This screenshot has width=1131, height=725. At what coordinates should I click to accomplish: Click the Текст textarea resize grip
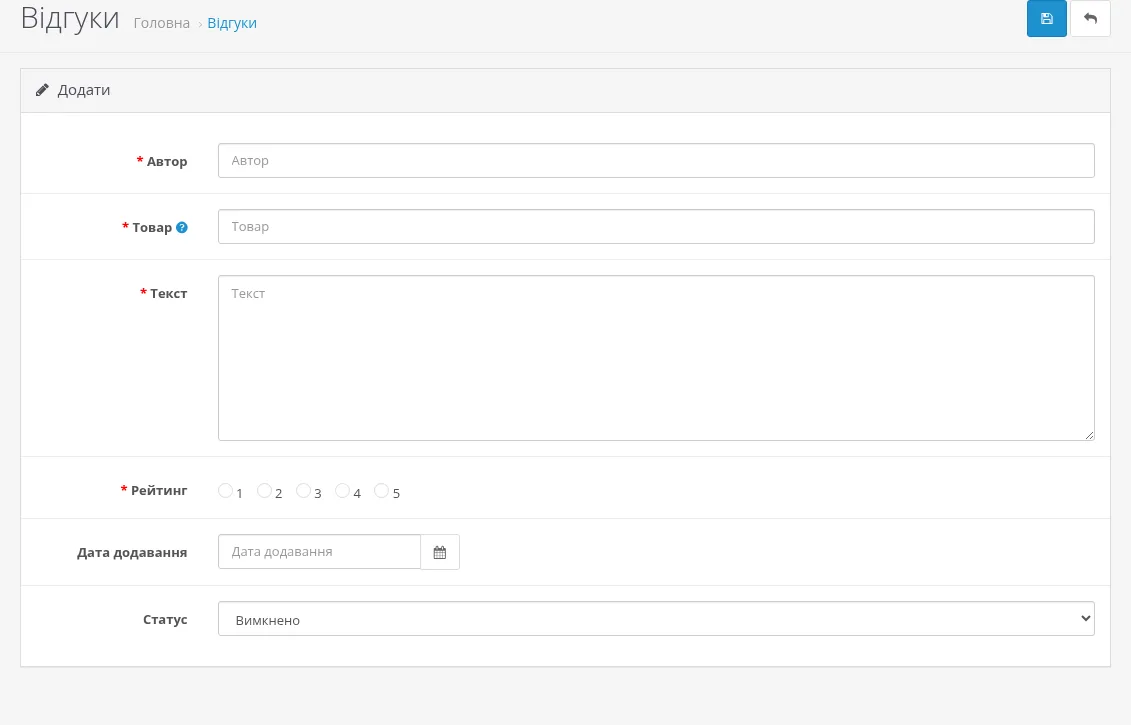point(1089,435)
